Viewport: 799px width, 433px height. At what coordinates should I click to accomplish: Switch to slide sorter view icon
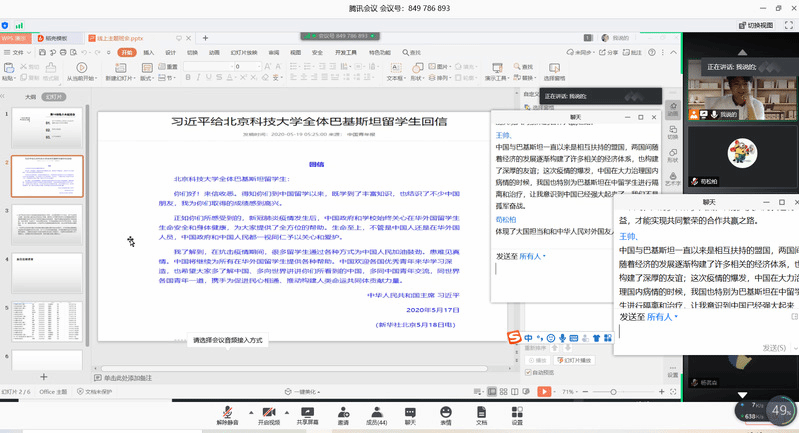[503, 392]
